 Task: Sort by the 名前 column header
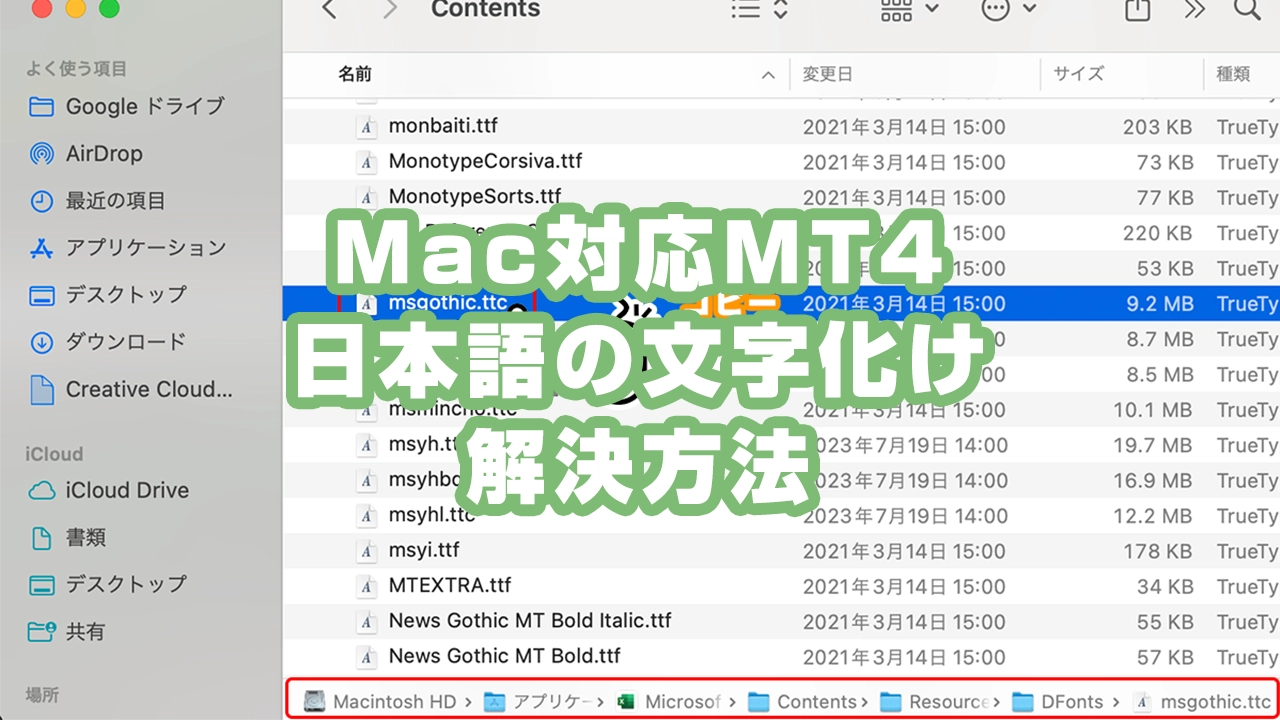[355, 74]
